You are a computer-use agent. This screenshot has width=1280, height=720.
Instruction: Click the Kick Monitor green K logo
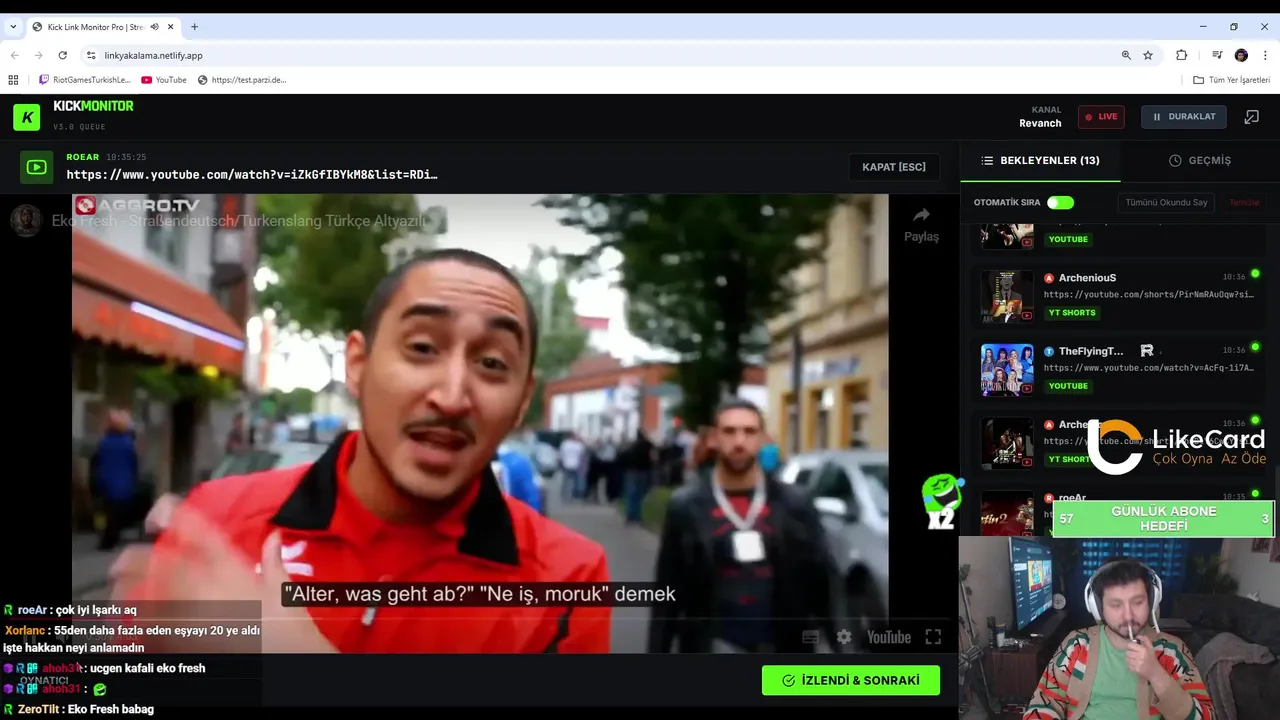point(27,117)
